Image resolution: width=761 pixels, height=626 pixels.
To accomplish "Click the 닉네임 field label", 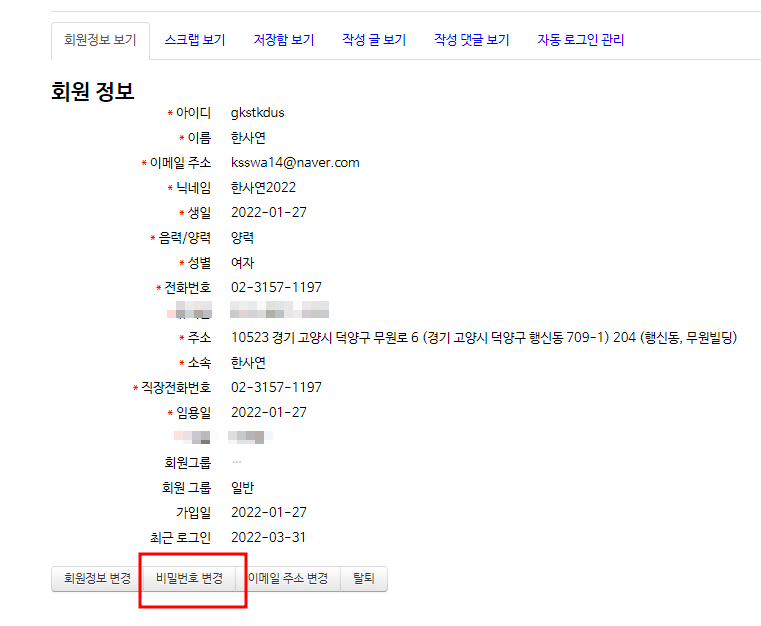I will pyautogui.click(x=193, y=188).
